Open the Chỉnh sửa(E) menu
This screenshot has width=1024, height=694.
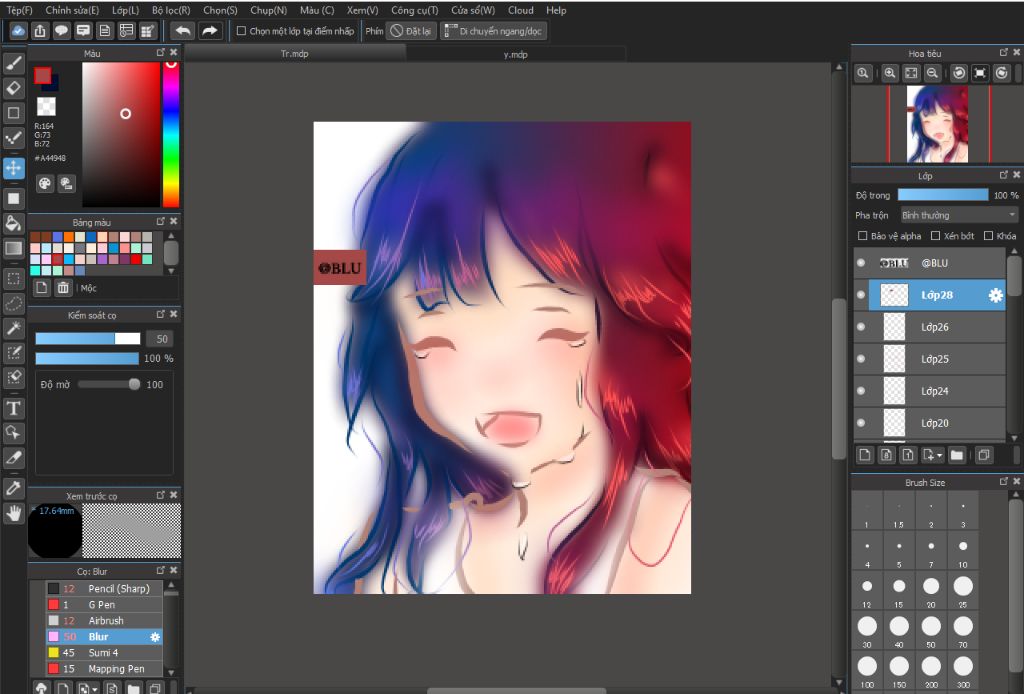72,10
